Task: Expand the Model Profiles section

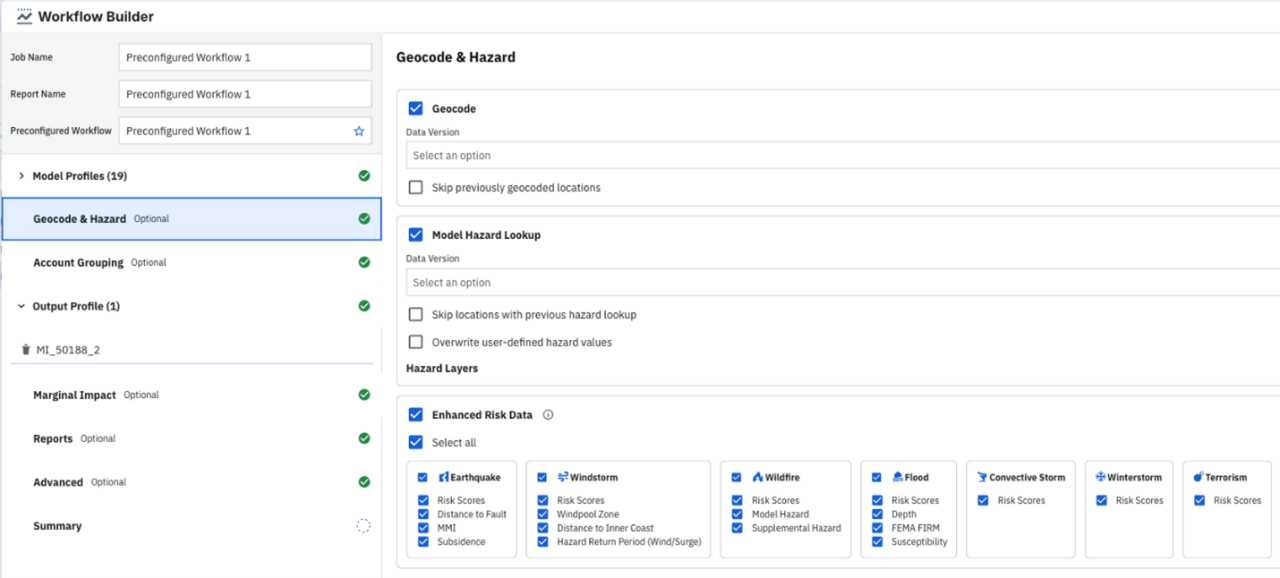Action: (20, 175)
